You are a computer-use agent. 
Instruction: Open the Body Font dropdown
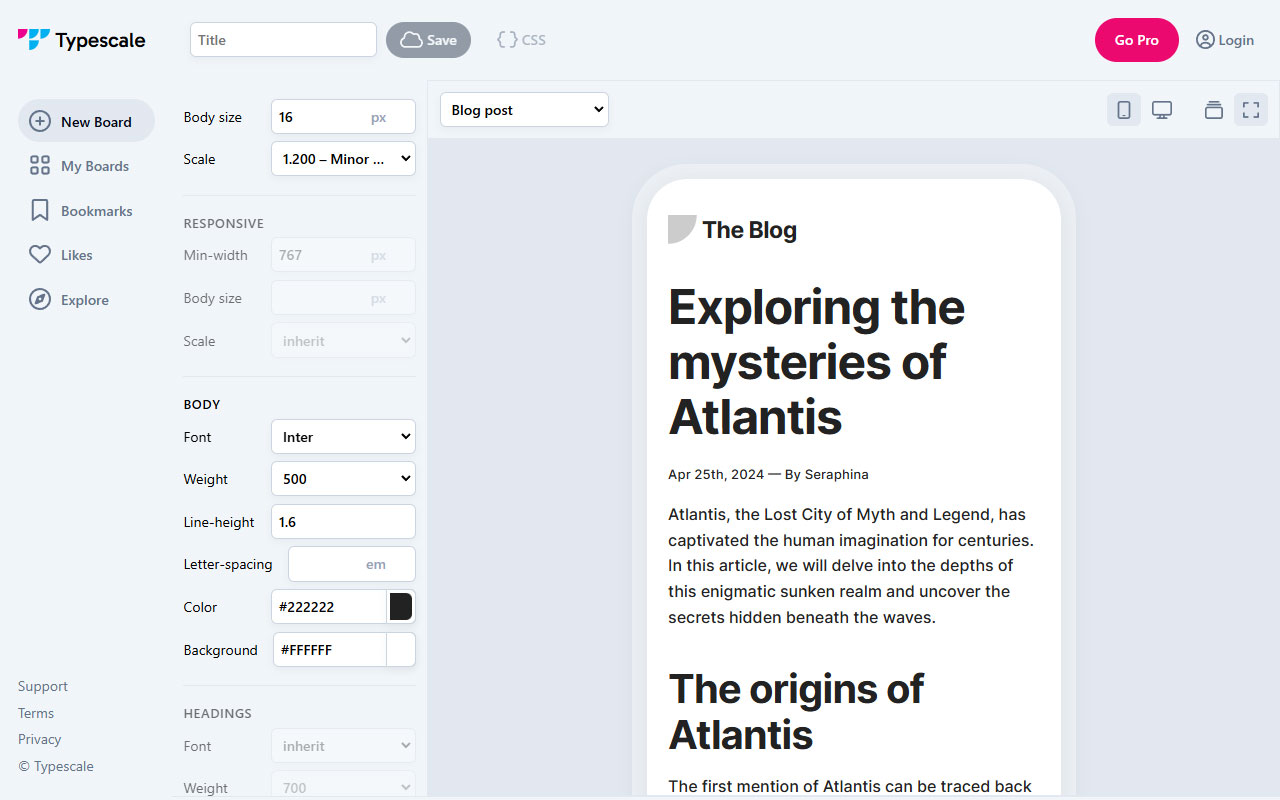coord(343,436)
